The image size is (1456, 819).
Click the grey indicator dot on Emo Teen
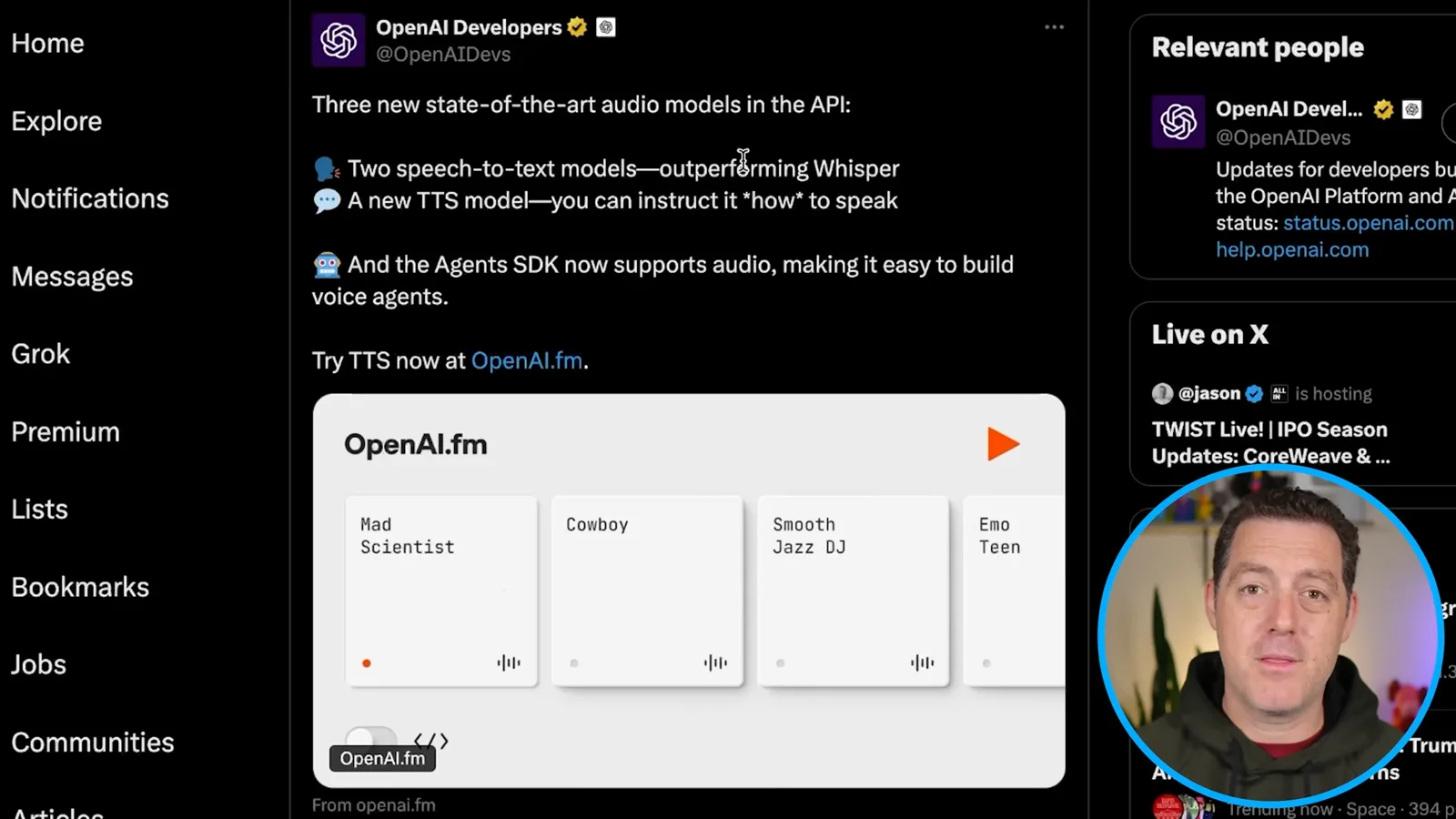coord(986,663)
